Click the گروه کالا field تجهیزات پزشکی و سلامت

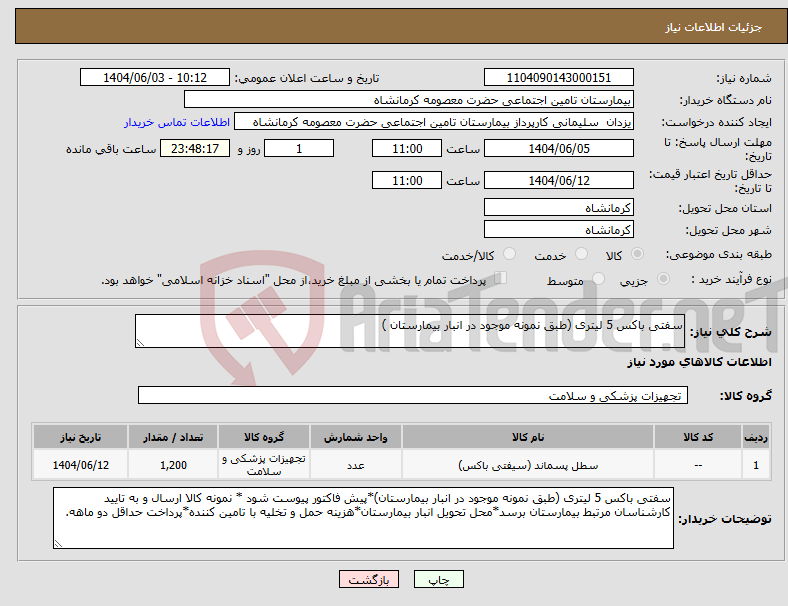pyautogui.click(x=413, y=395)
